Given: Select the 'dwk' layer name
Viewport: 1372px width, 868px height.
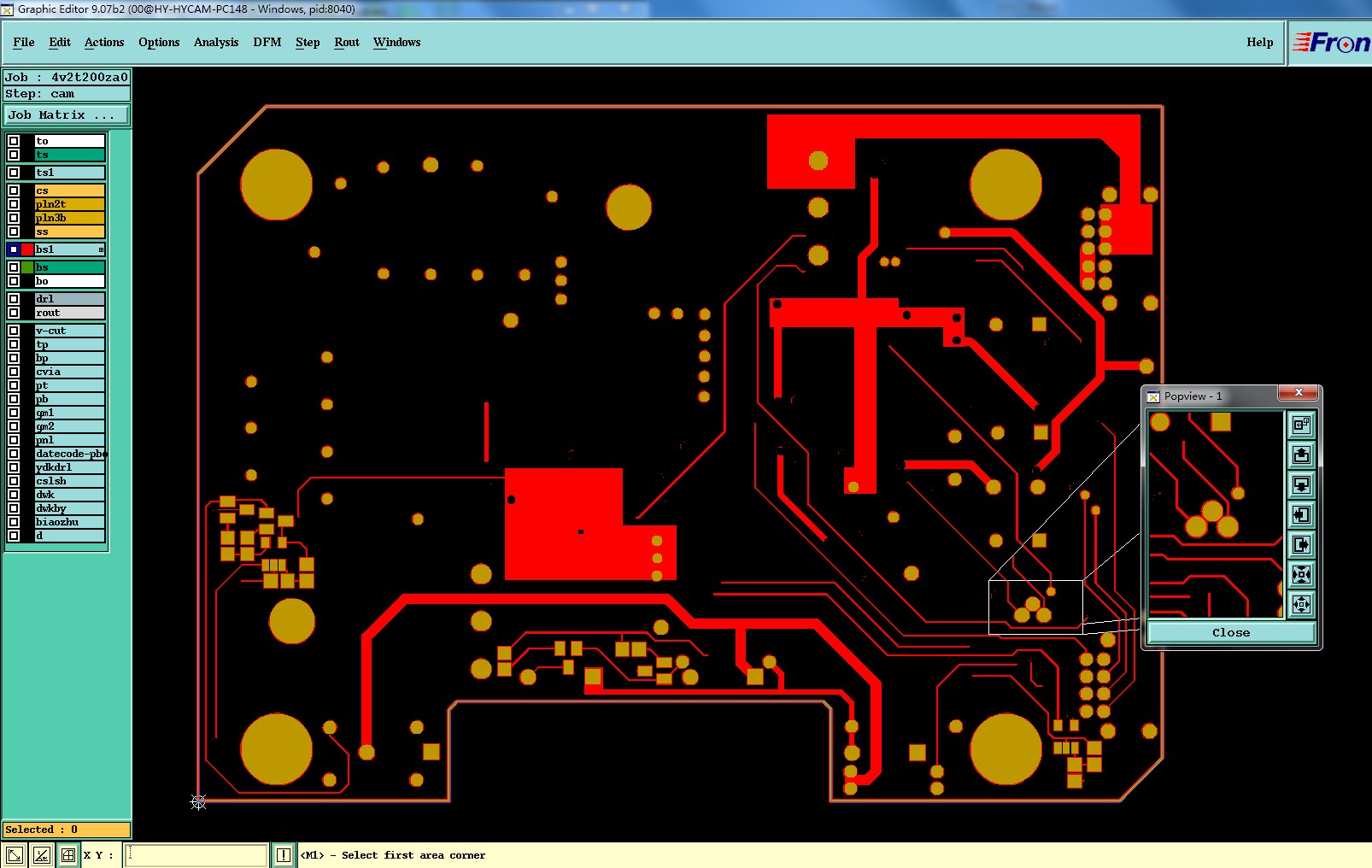Looking at the screenshot, I should (70, 495).
